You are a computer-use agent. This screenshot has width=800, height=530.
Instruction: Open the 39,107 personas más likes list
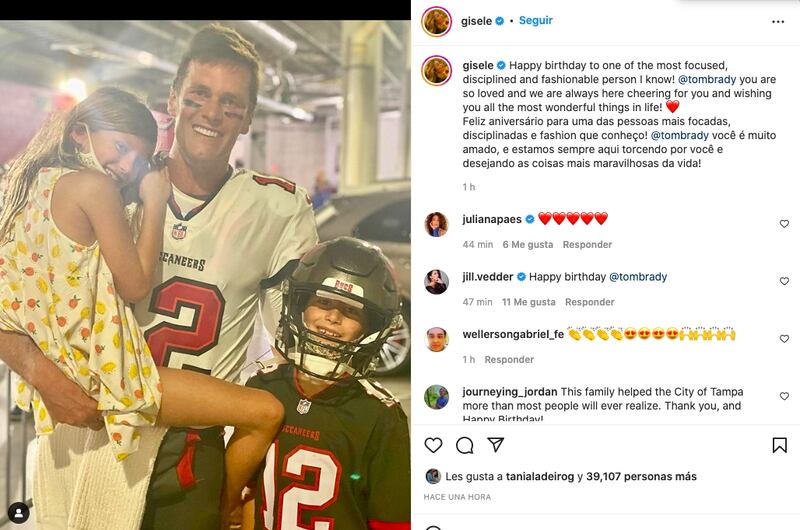coord(641,476)
